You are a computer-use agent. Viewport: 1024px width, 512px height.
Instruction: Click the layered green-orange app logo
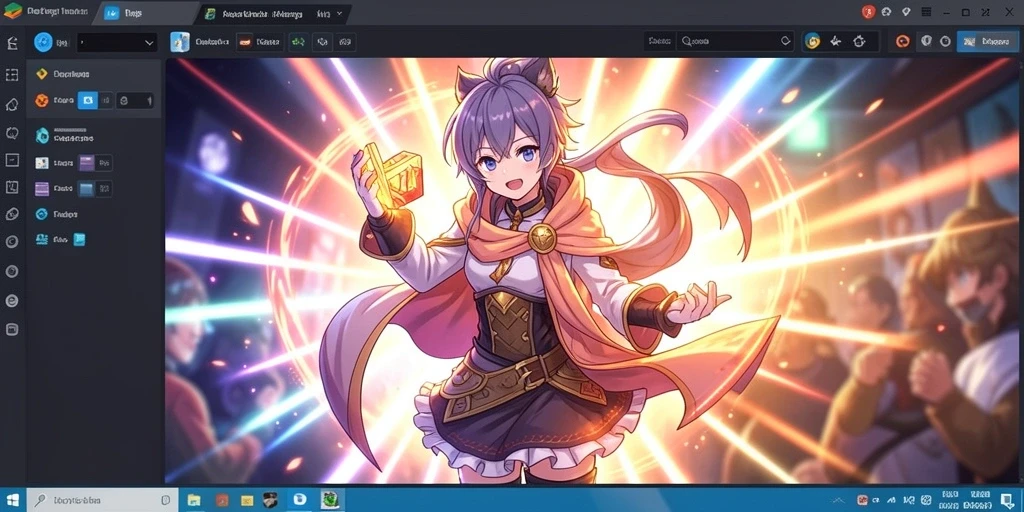[x=12, y=12]
